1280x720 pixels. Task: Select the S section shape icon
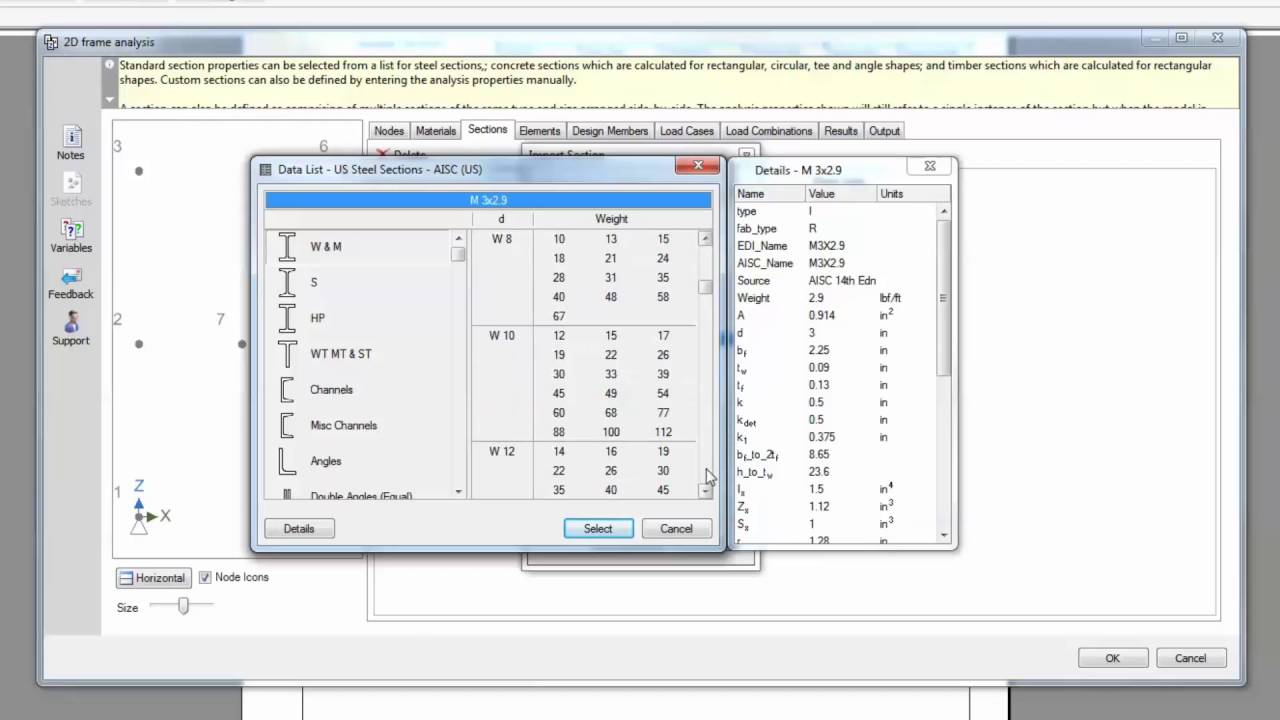[287, 282]
